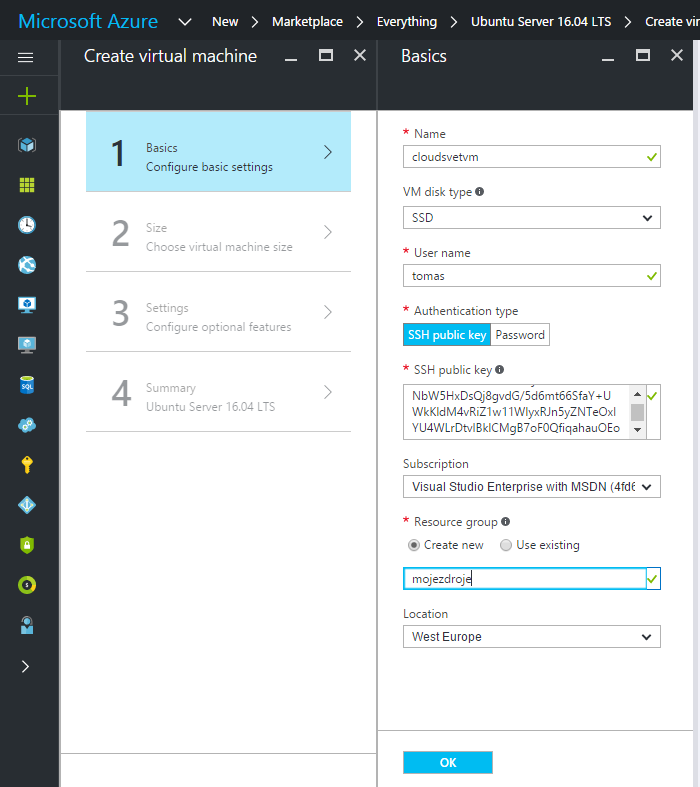This screenshot has width=700, height=787.
Task: Select step 3 Settings
Action: pos(218,312)
